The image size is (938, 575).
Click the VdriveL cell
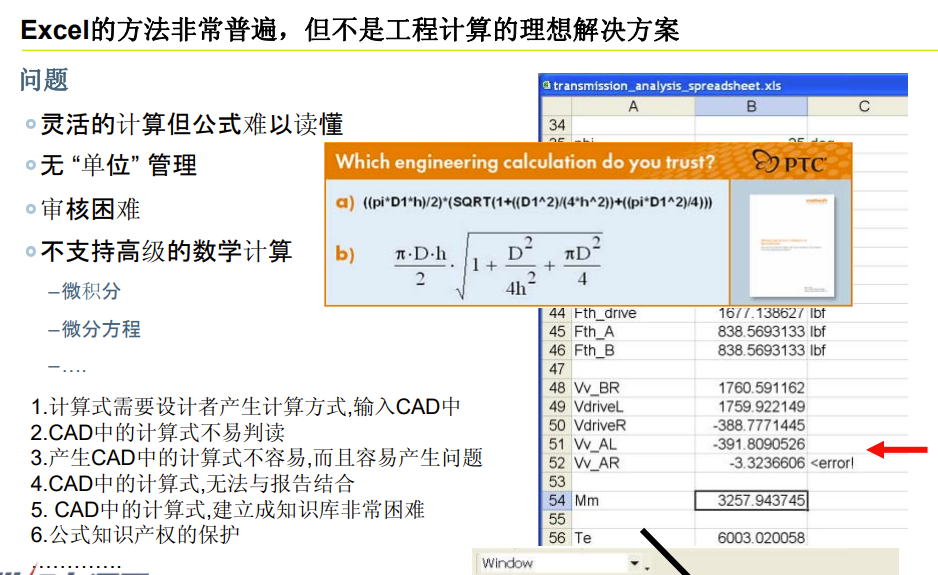[633, 406]
